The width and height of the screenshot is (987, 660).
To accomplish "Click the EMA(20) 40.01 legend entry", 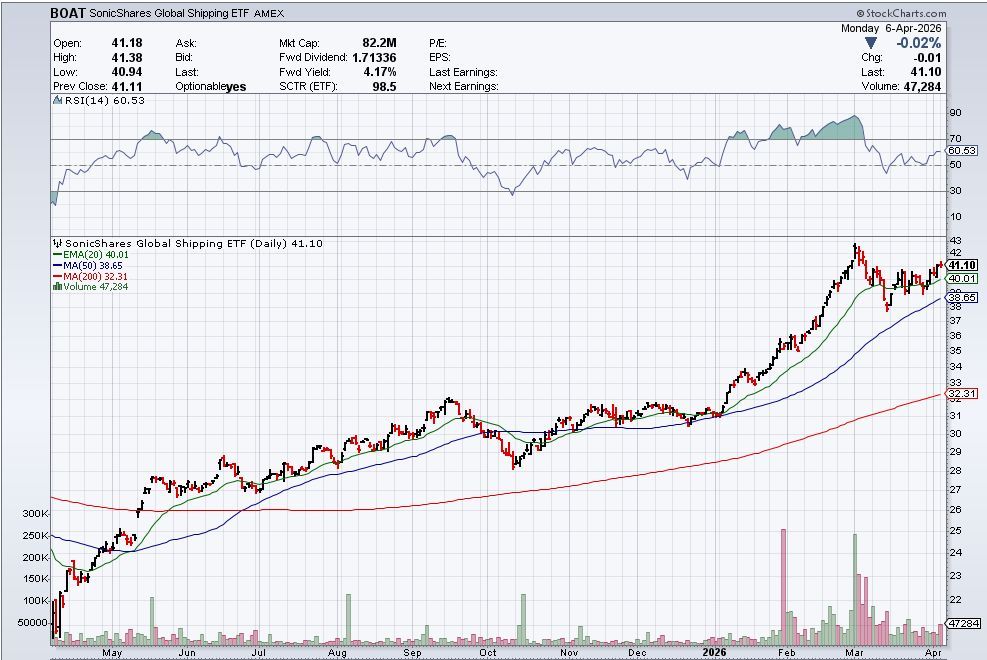I will (91, 255).
